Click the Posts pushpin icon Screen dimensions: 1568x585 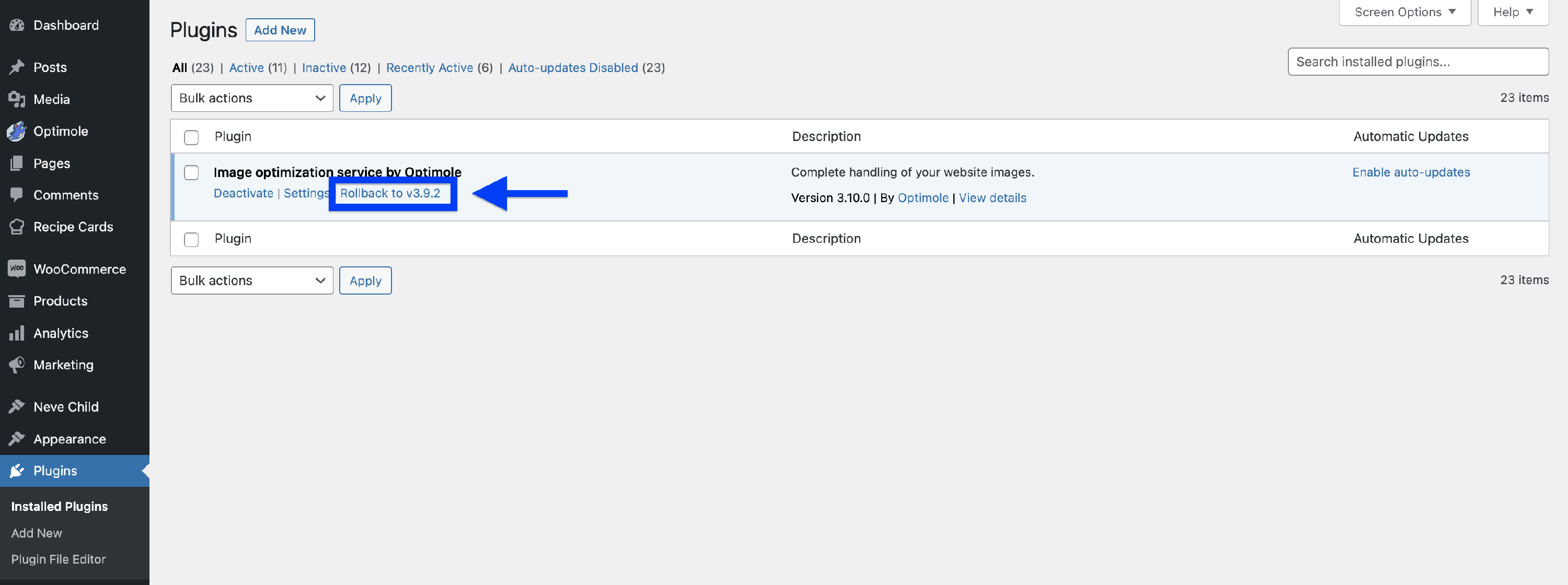pyautogui.click(x=16, y=67)
